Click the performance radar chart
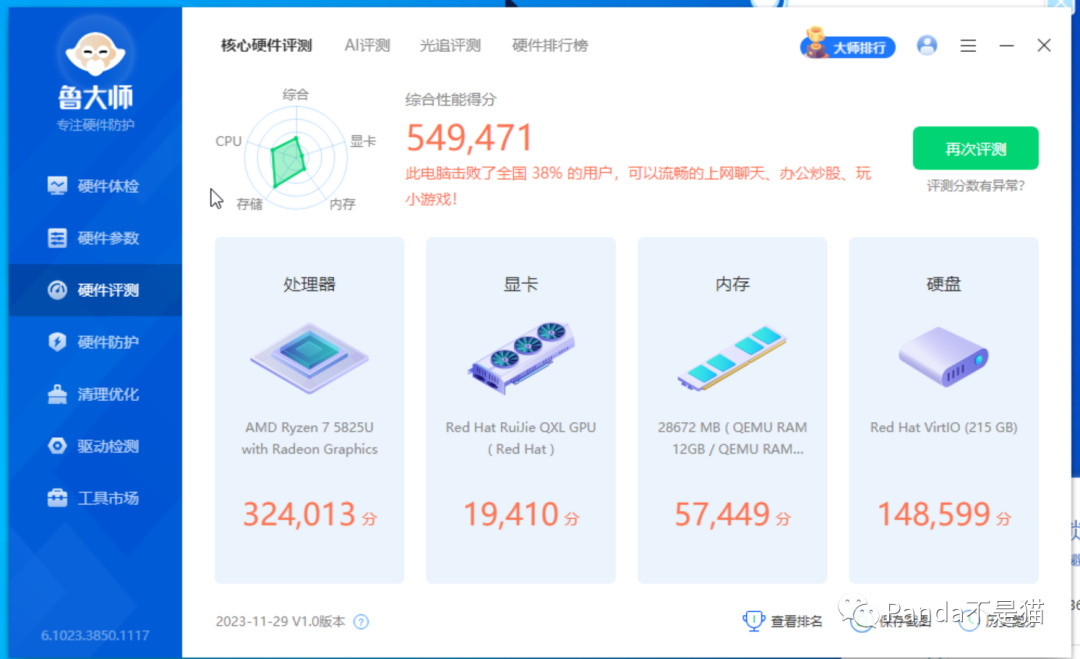The height and width of the screenshot is (659, 1080). tap(296, 157)
